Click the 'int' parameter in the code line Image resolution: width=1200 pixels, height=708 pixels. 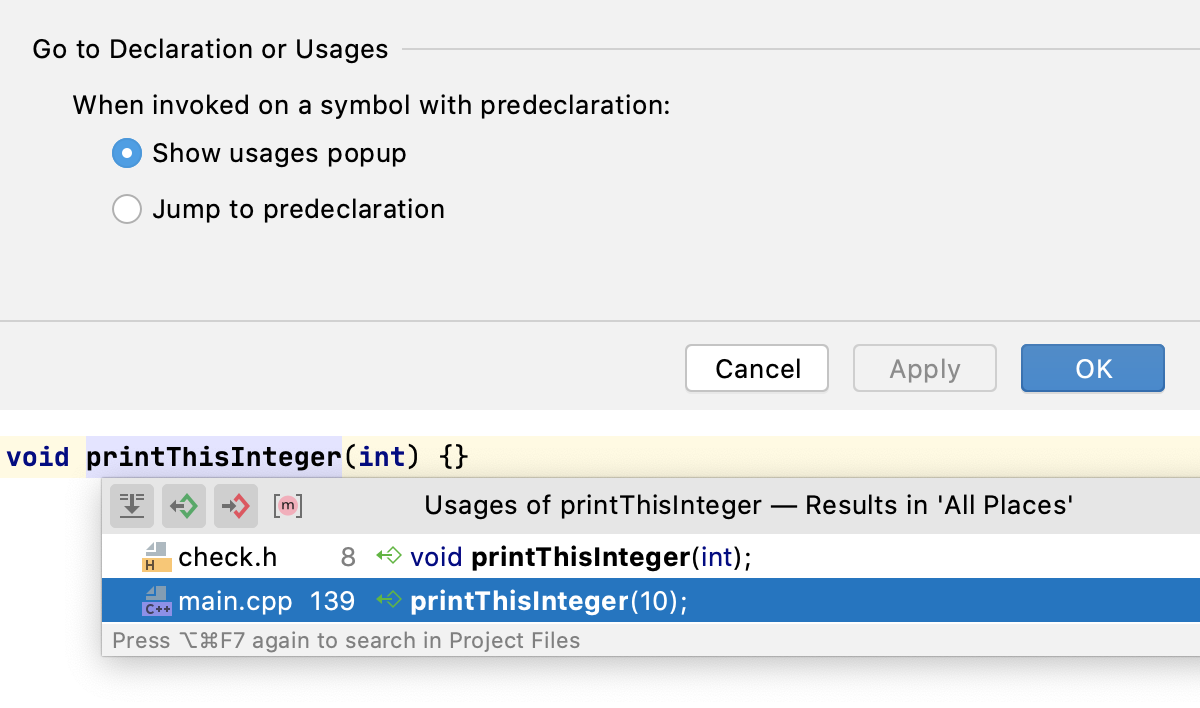pos(382,458)
